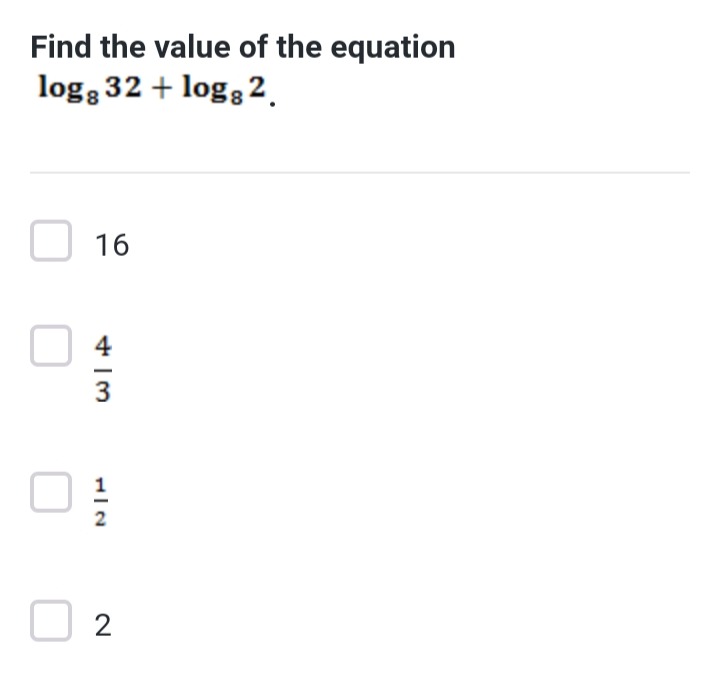The height and width of the screenshot is (685, 720).
Task: Click the denominator 2 in the half option
Action: (x=101, y=518)
